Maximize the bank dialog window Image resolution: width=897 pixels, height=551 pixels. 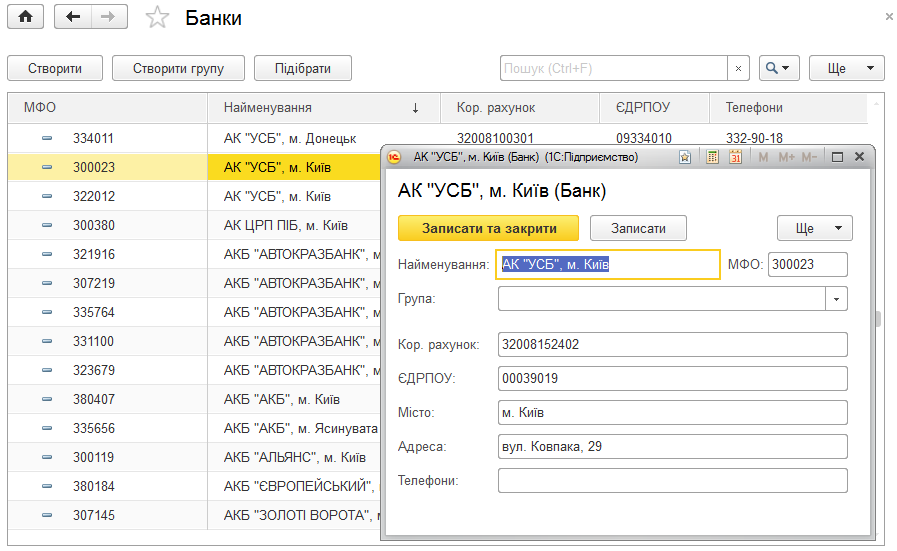pos(837,157)
